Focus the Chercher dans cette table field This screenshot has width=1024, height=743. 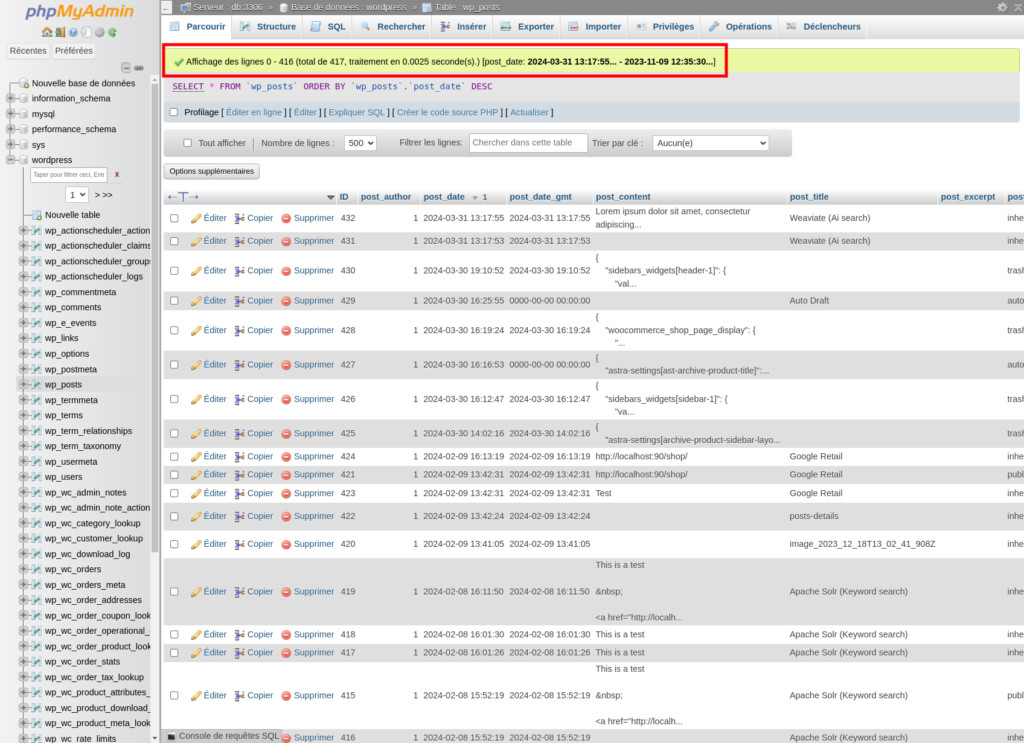coord(528,142)
